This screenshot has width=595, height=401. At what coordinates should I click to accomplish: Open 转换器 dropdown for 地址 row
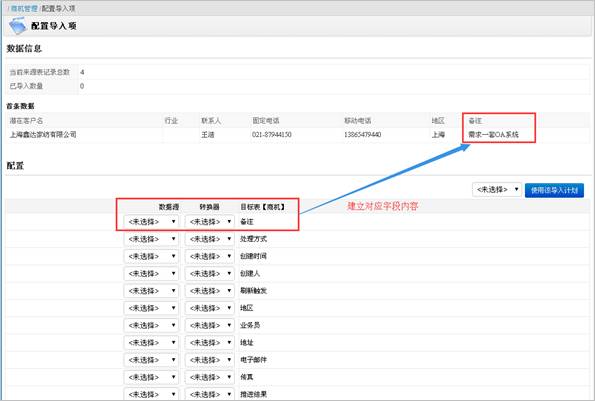(210, 343)
